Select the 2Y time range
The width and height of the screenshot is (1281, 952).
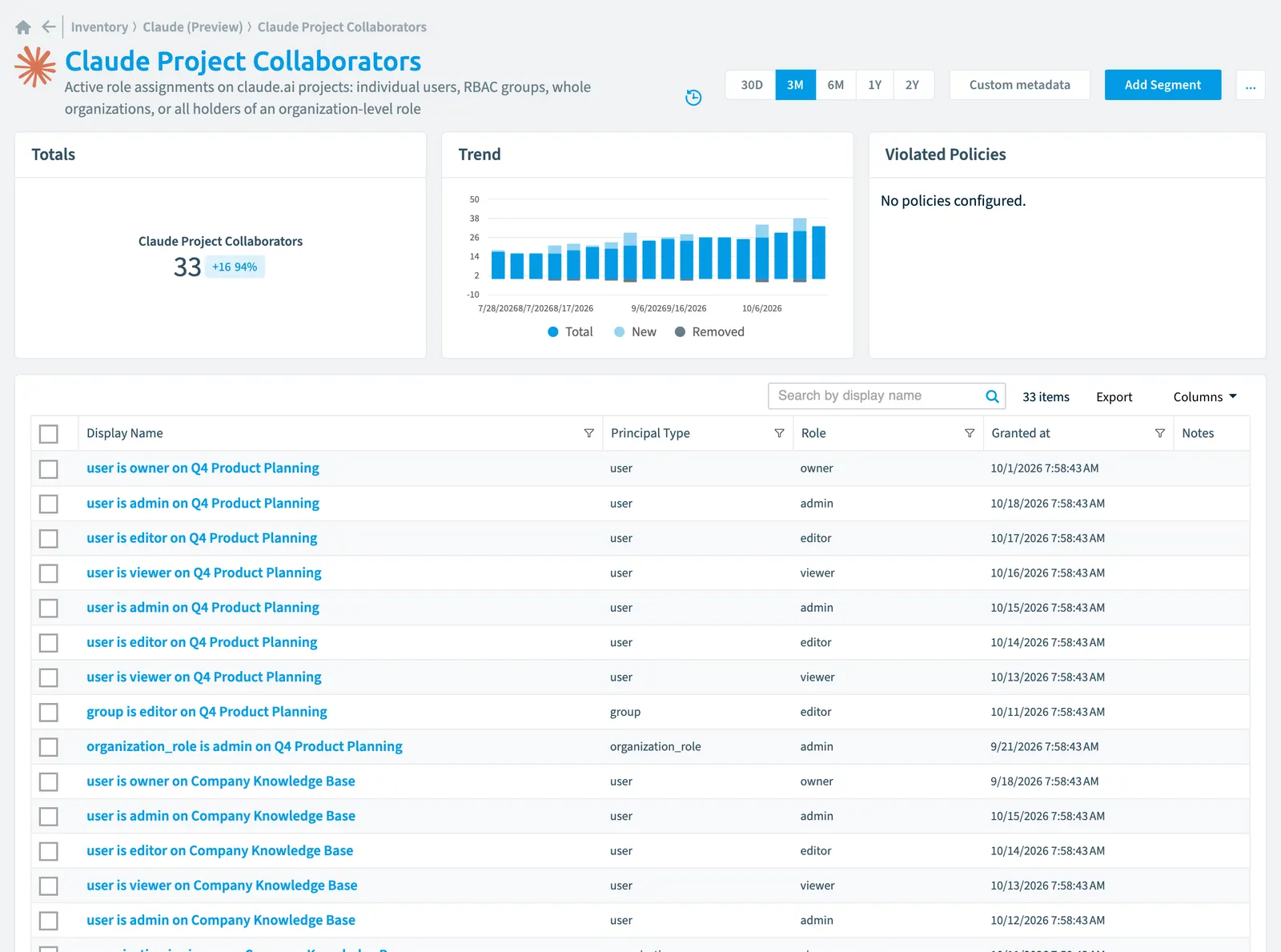pyautogui.click(x=913, y=85)
